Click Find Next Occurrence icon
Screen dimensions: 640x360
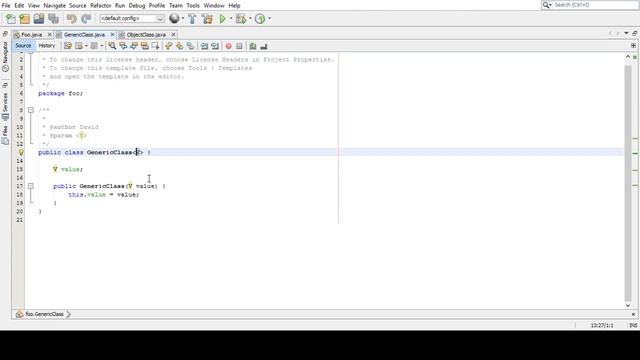134,46
